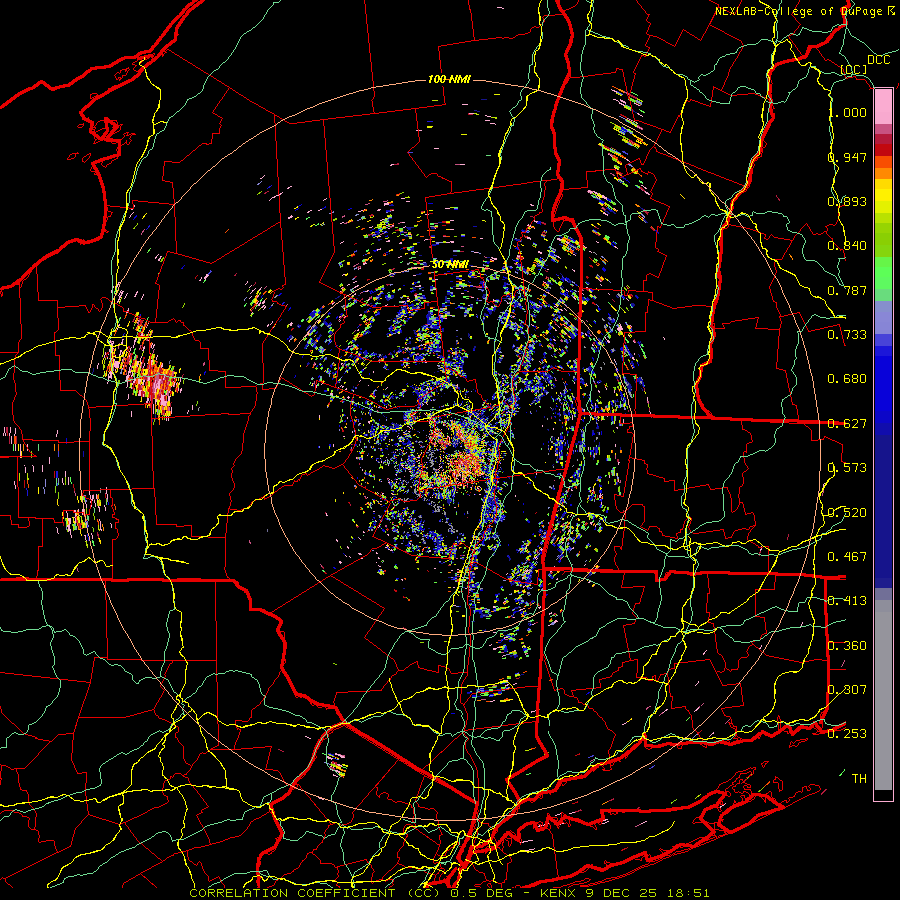Click the DCC label above the color scale
This screenshot has height=900, width=900.
(878, 60)
